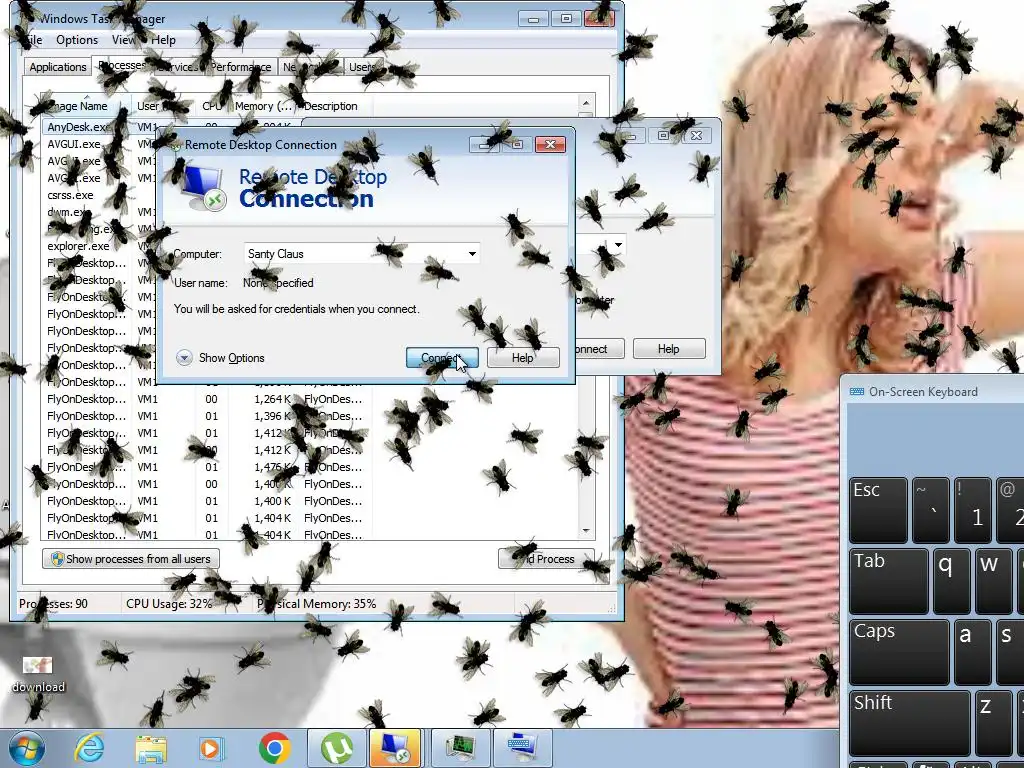Launch Google Chrome from the taskbar

(x=274, y=748)
